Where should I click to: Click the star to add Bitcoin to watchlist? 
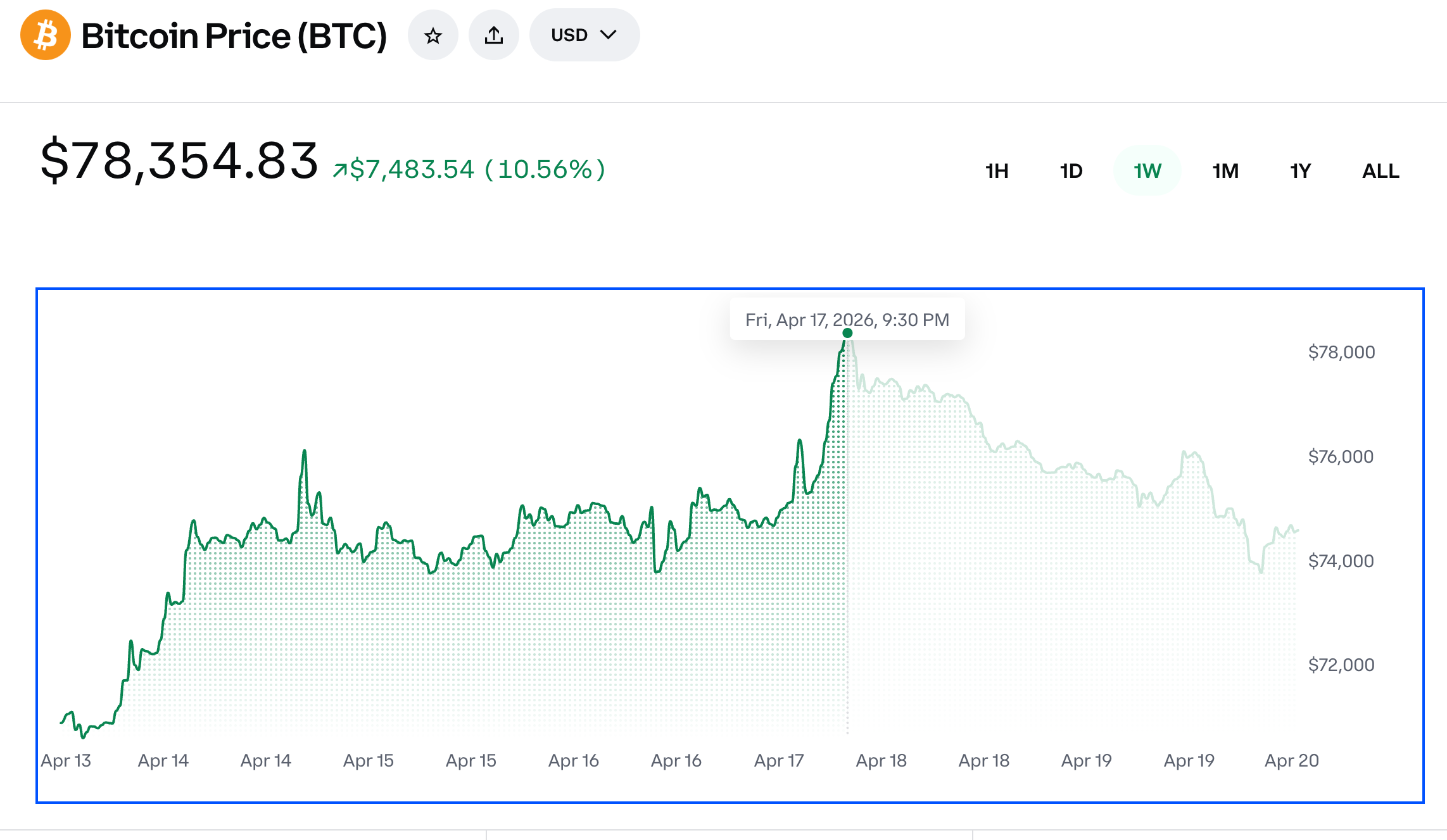(x=433, y=35)
